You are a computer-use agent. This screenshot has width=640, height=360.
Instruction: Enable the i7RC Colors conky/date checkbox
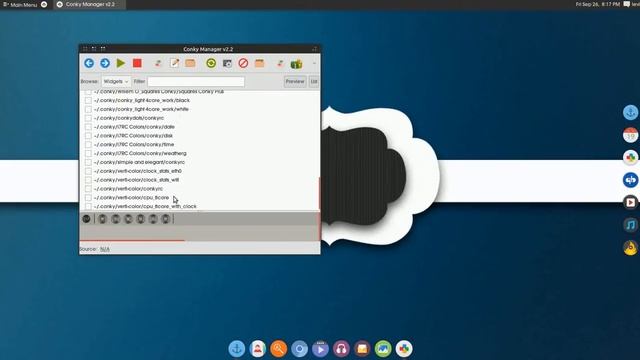[x=88, y=127]
